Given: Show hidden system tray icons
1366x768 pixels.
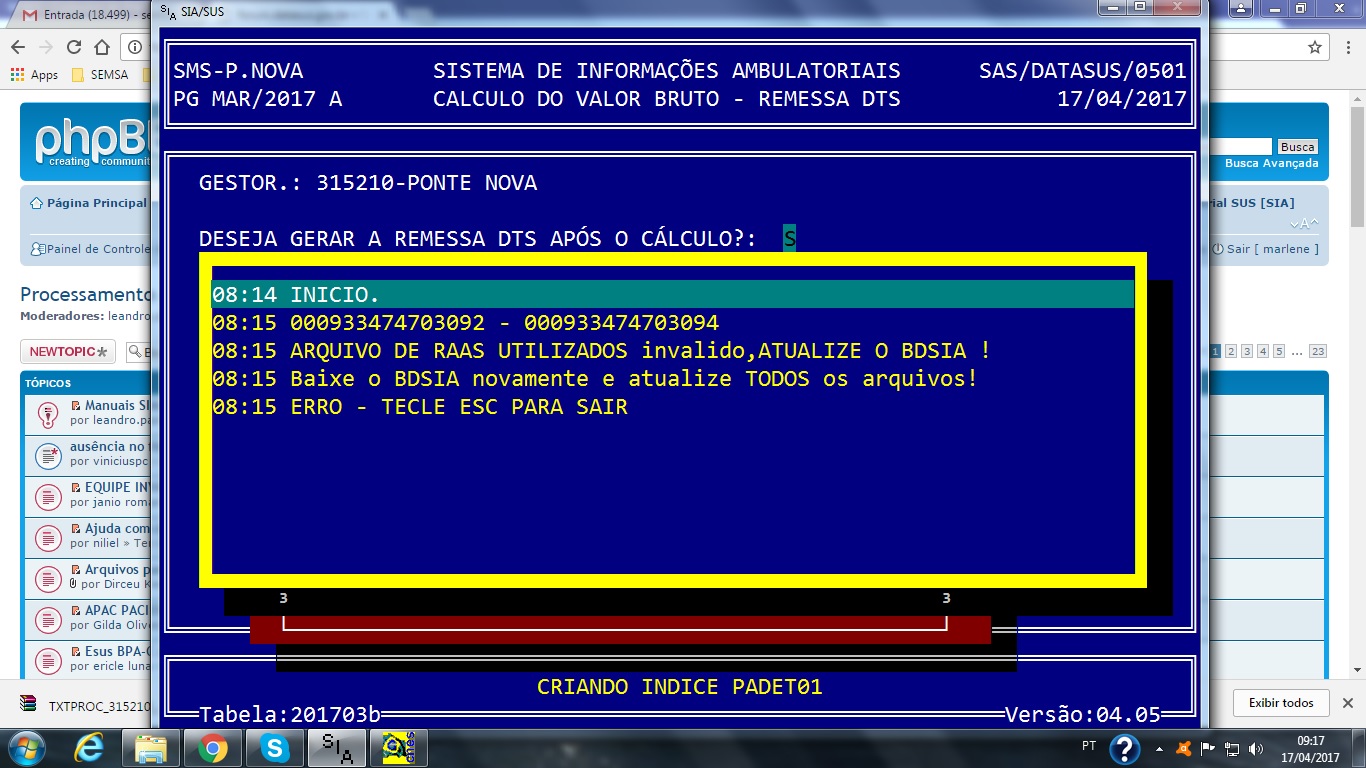Looking at the screenshot, I should [1159, 747].
